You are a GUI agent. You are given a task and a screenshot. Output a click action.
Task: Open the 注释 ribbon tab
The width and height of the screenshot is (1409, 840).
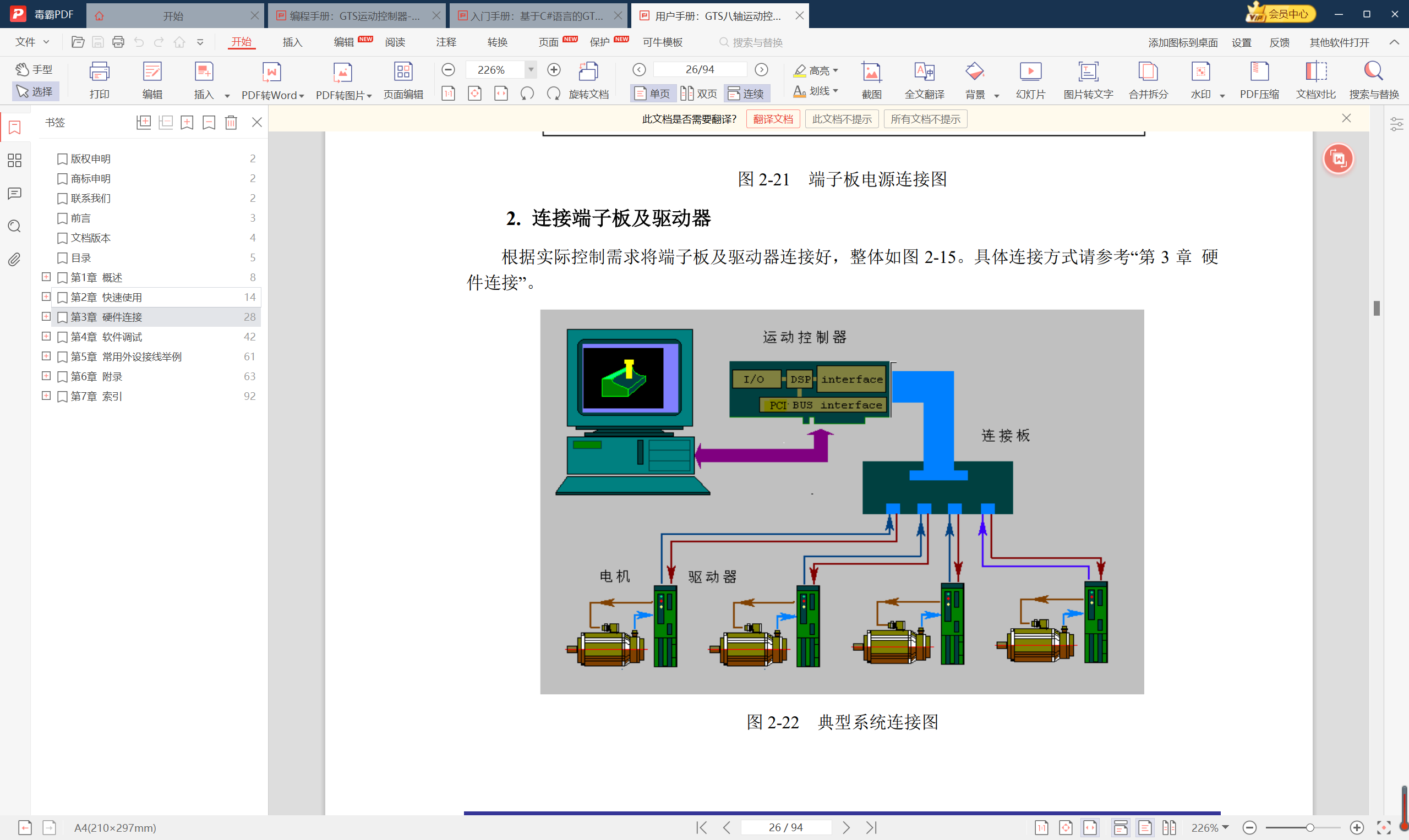pos(446,42)
